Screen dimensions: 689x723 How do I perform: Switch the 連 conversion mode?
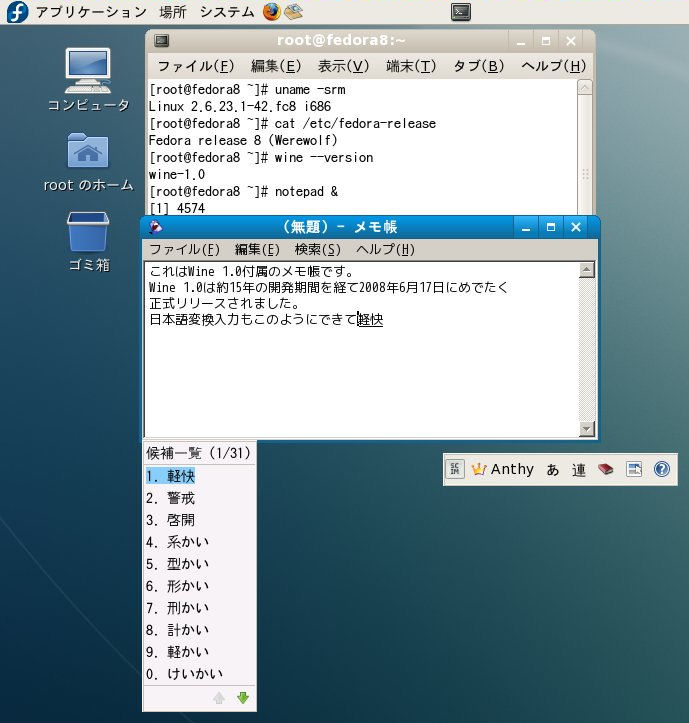(x=579, y=470)
